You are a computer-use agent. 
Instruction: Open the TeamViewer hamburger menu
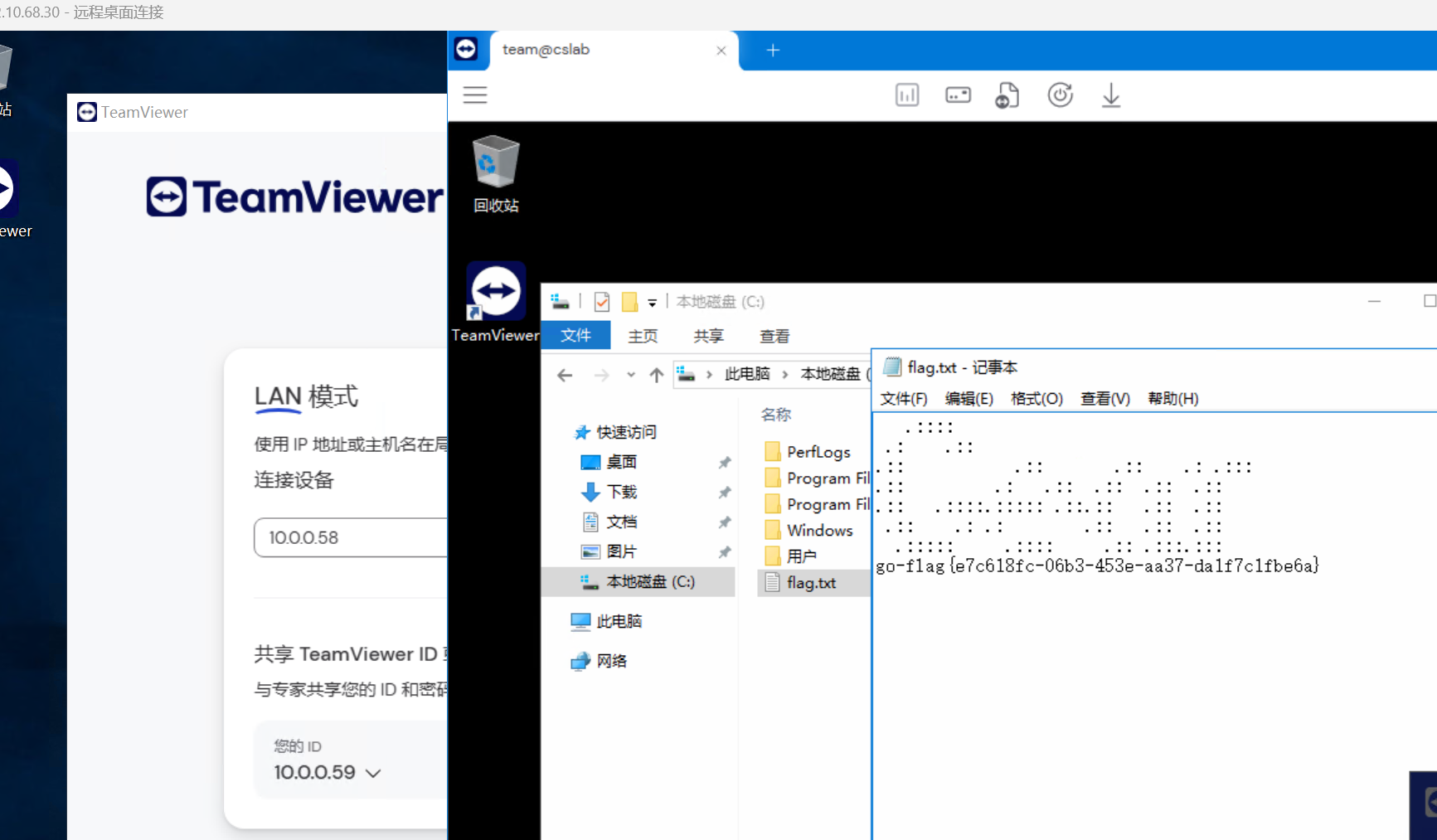(475, 95)
